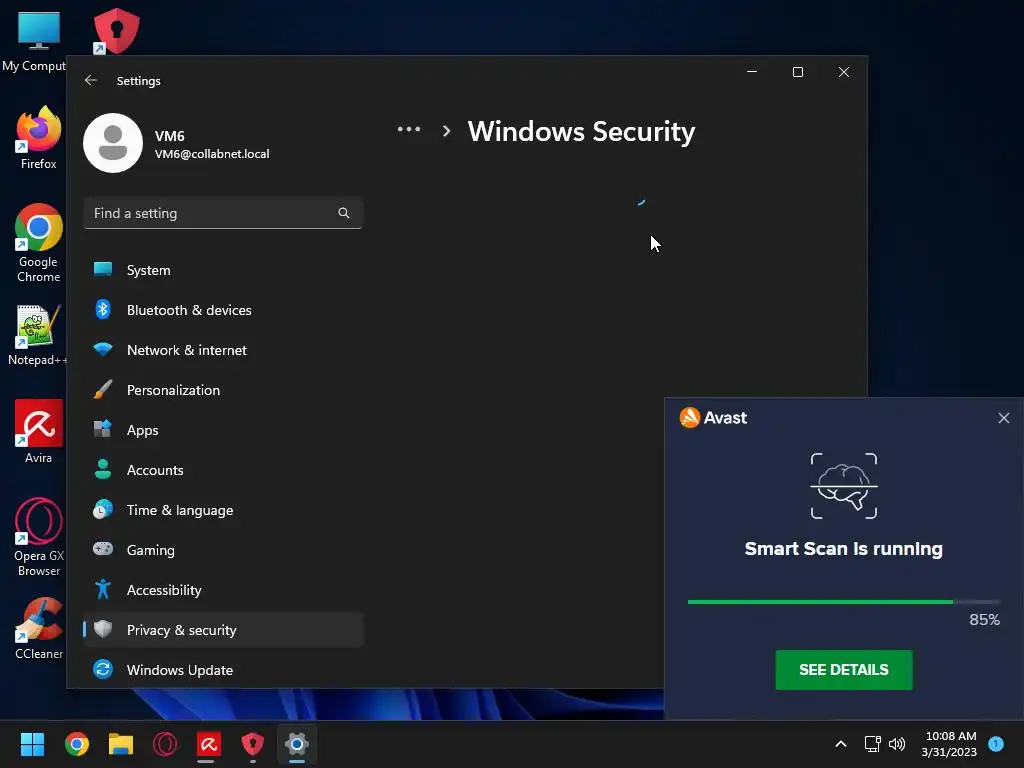Show hidden system tray icons
The image size is (1024, 768).
(841, 744)
